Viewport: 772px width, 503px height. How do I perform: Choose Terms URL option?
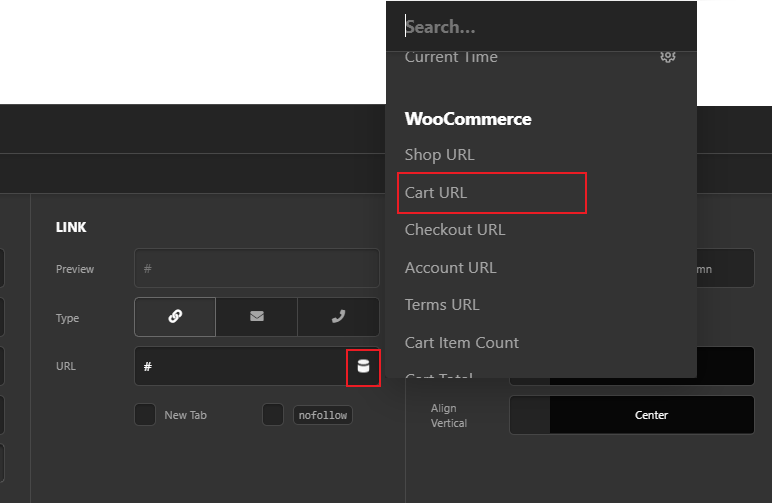click(x=442, y=305)
